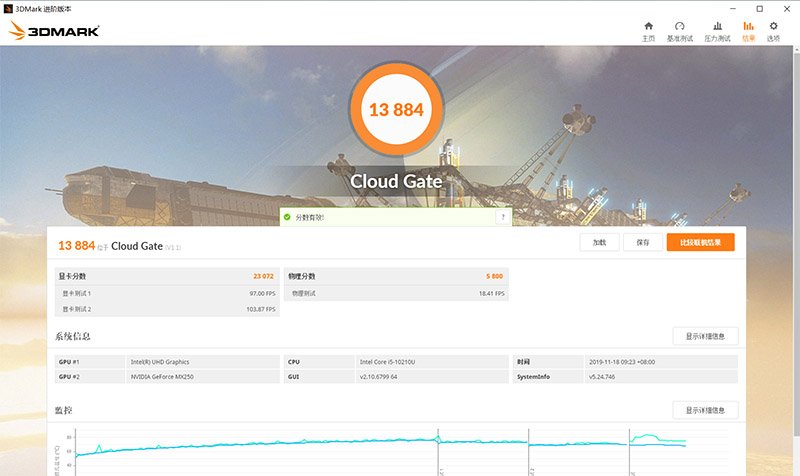The height and width of the screenshot is (476, 800).
Task: Close the 3DMark window
Action: click(x=787, y=9)
